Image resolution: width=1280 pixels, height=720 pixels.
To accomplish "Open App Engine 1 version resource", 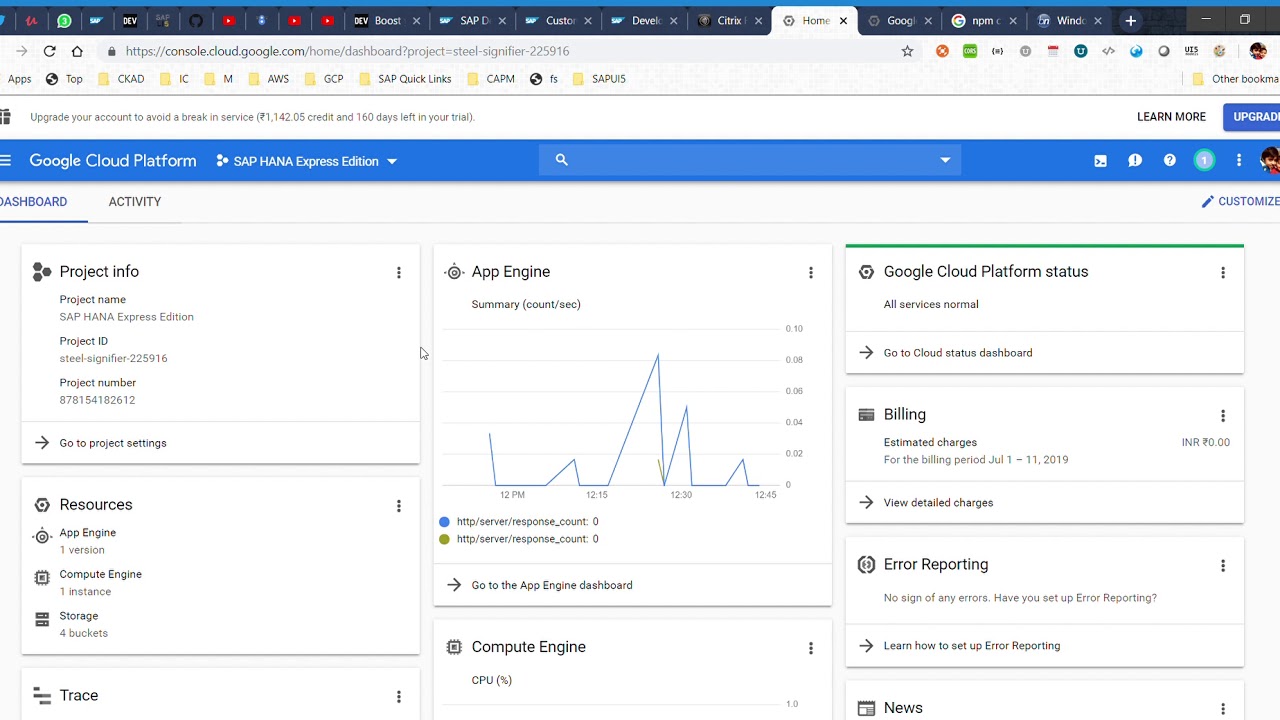I will 87,541.
